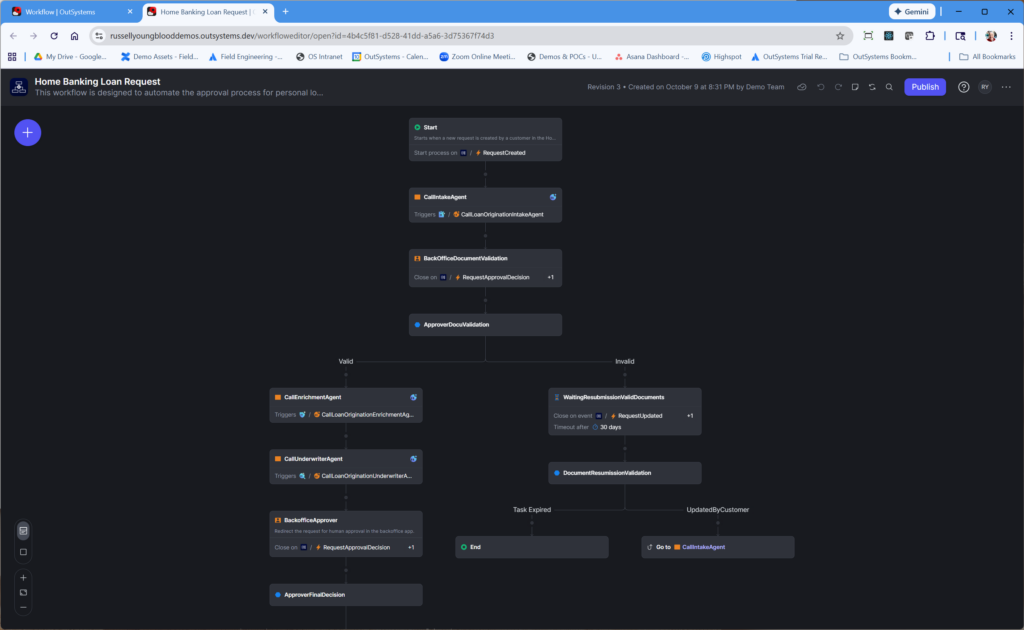Expand the +1 events on BackOfficeDocumentValidation
This screenshot has height=630, width=1024.
(551, 277)
